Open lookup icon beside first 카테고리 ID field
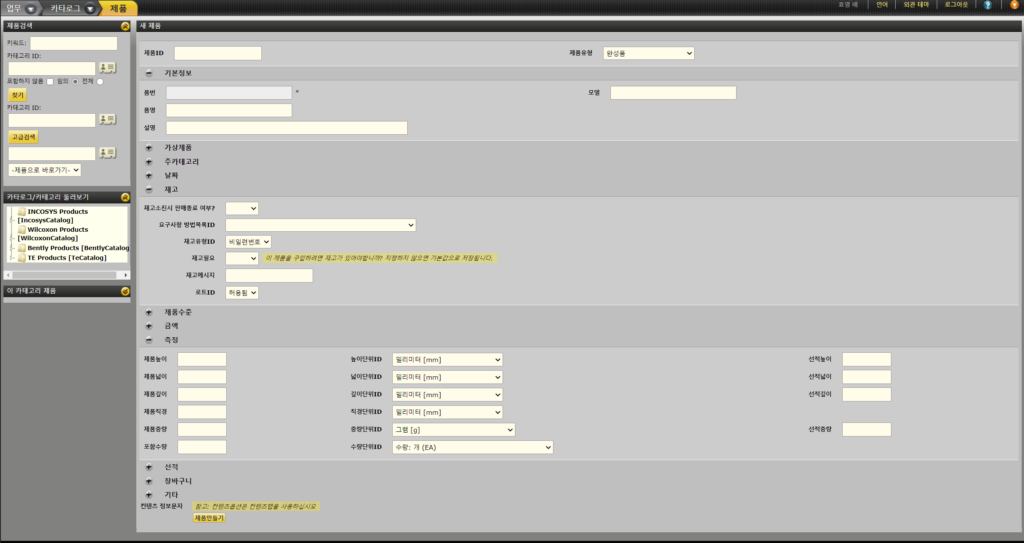Image resolution: width=1024 pixels, height=543 pixels. coord(108,68)
